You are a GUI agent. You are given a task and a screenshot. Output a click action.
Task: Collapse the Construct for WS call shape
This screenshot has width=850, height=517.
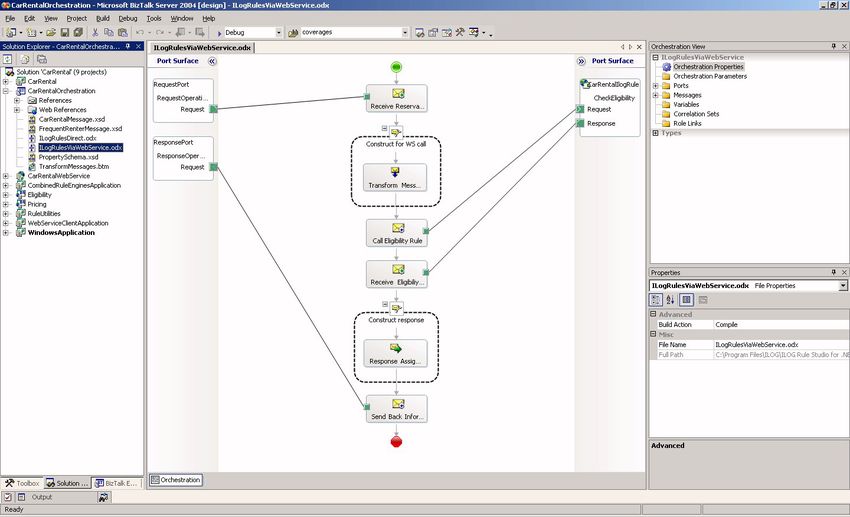pyautogui.click(x=384, y=129)
